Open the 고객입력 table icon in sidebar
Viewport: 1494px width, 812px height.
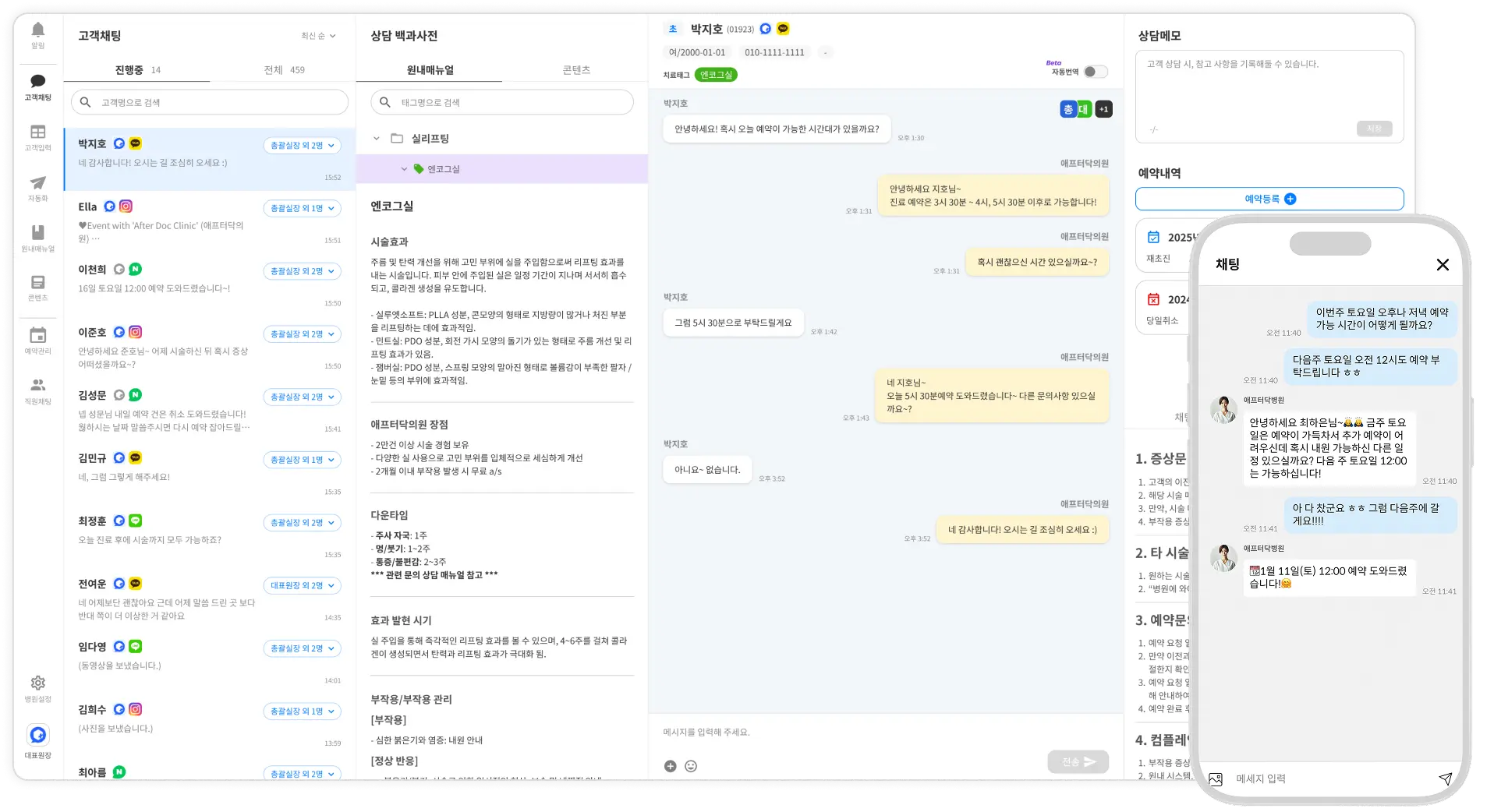pyautogui.click(x=37, y=132)
